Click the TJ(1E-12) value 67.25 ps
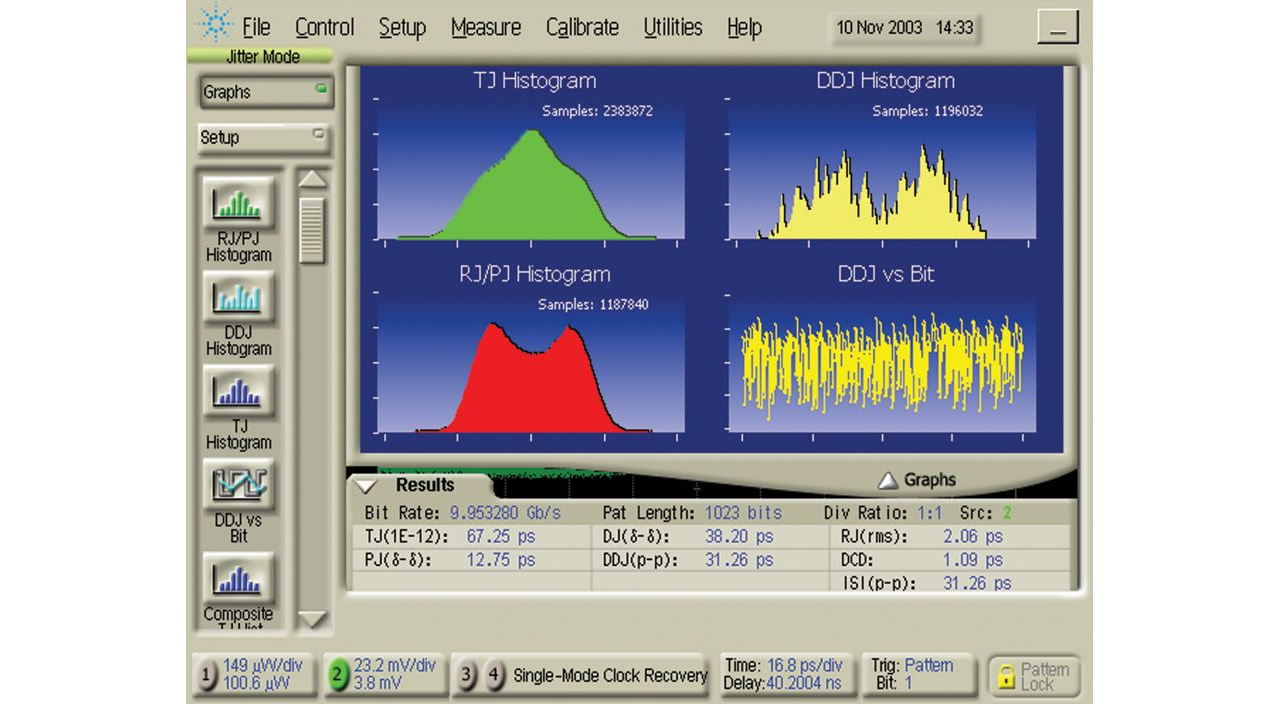 click(501, 537)
